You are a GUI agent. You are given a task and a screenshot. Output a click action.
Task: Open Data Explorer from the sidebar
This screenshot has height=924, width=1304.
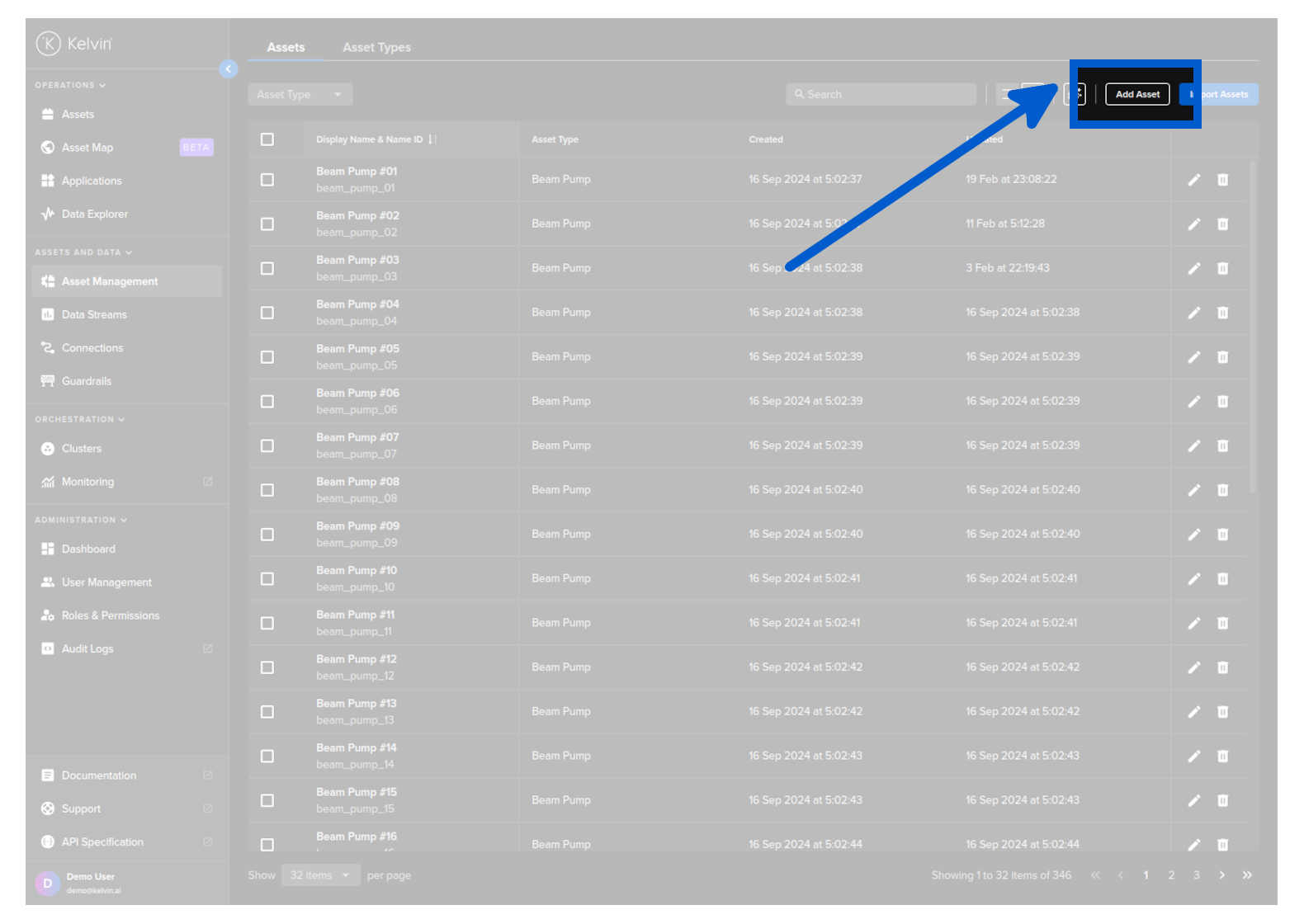tap(94, 214)
